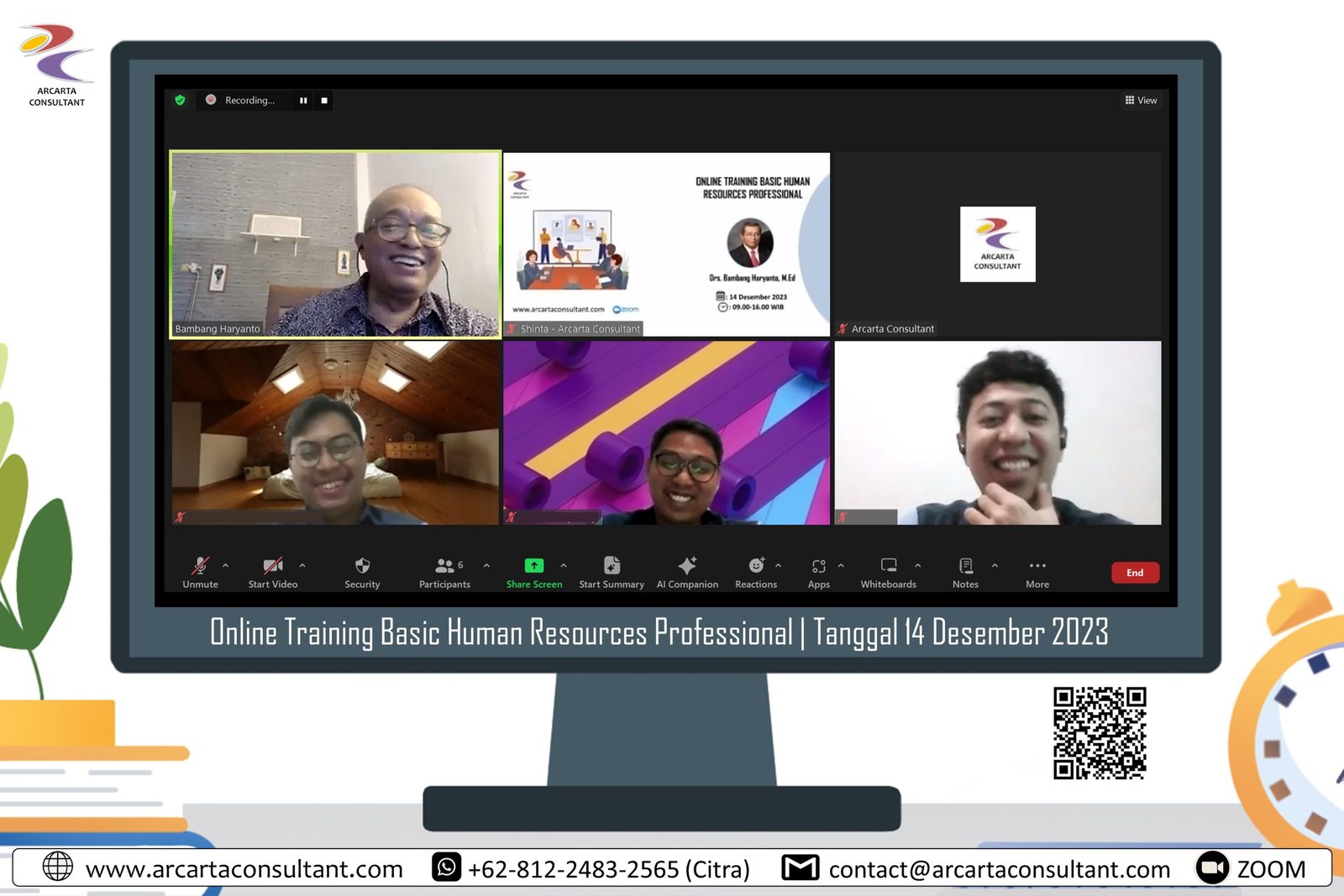1344x896 pixels.
Task: Expand the Share Screen options arrow
Action: point(564,565)
